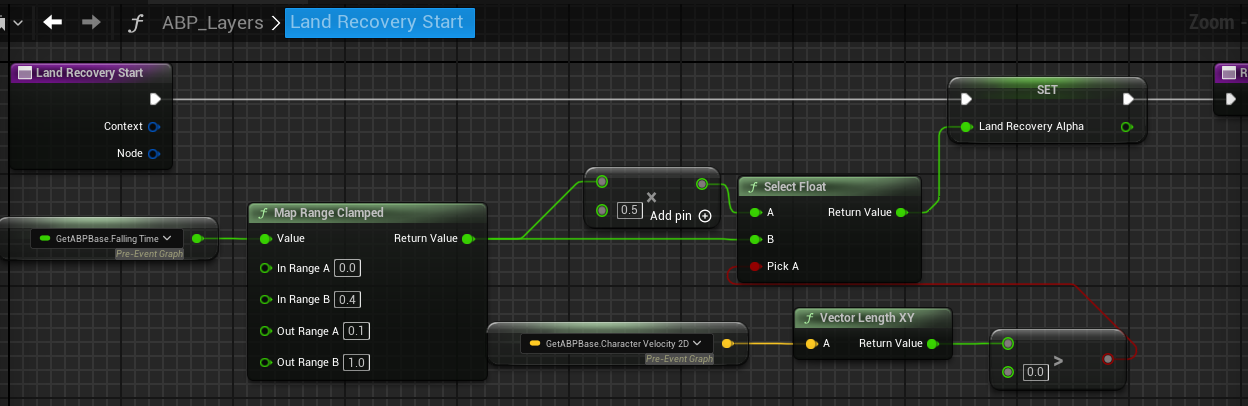Click the multiply node top input pin
The image size is (1248, 406).
(601, 183)
